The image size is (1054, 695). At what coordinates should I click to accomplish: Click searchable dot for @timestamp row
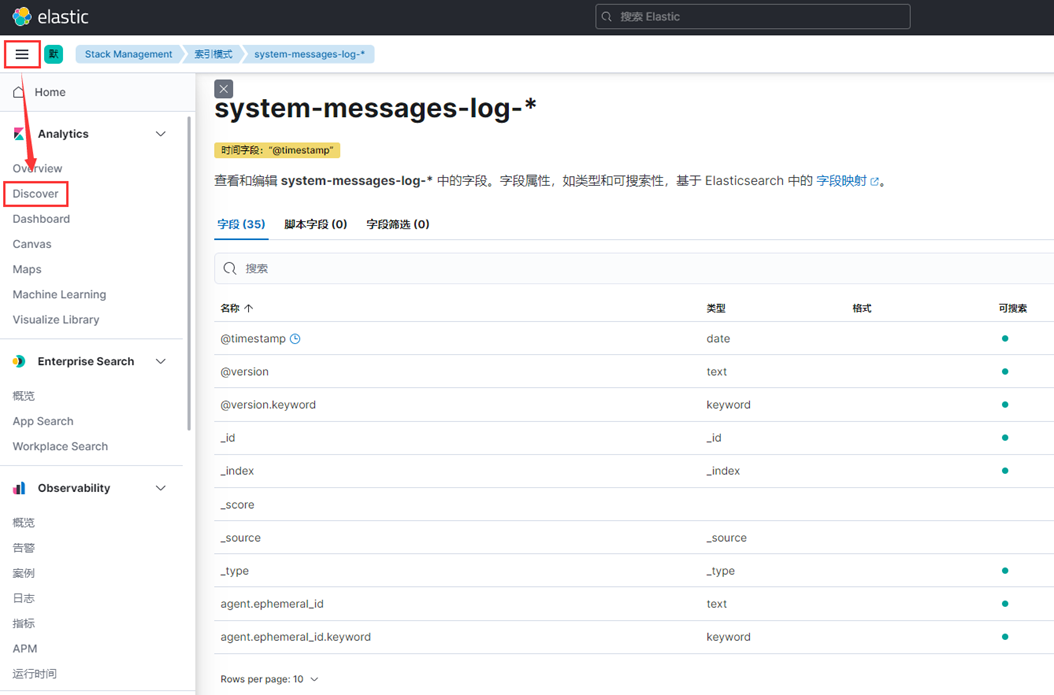pyautogui.click(x=1005, y=339)
